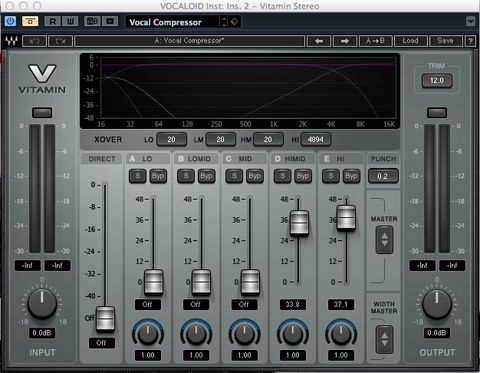Click the LO crossover frequency value
Screen dimensions: 480x373
[x=171, y=139]
